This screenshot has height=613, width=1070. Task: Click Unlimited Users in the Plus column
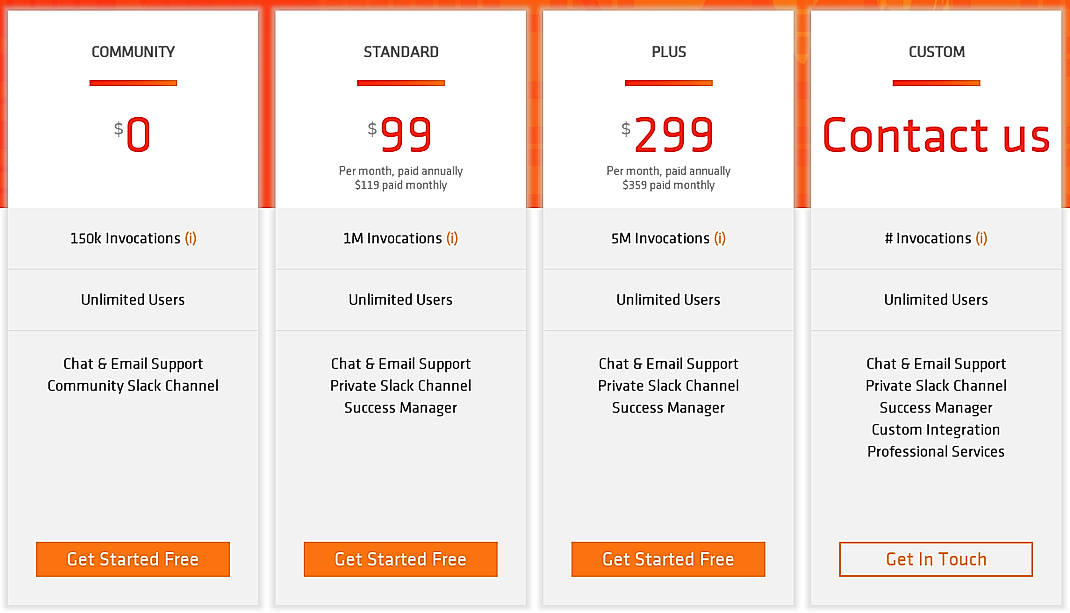click(668, 299)
